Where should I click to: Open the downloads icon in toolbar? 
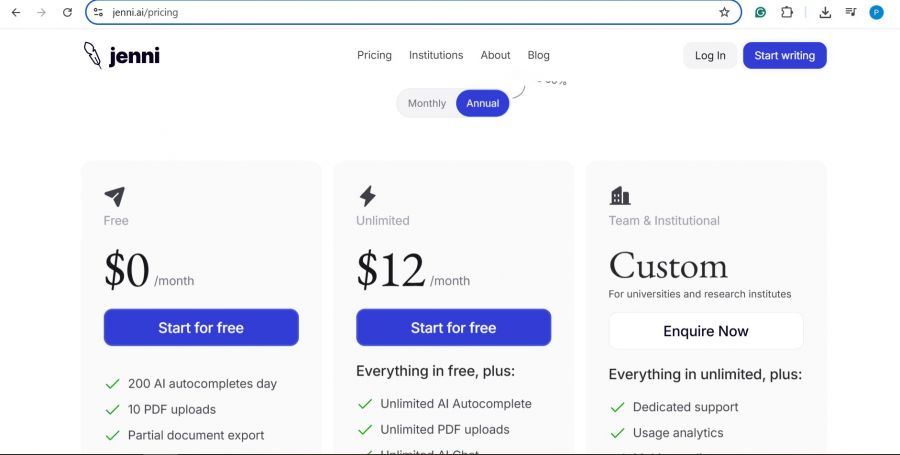[x=825, y=12]
